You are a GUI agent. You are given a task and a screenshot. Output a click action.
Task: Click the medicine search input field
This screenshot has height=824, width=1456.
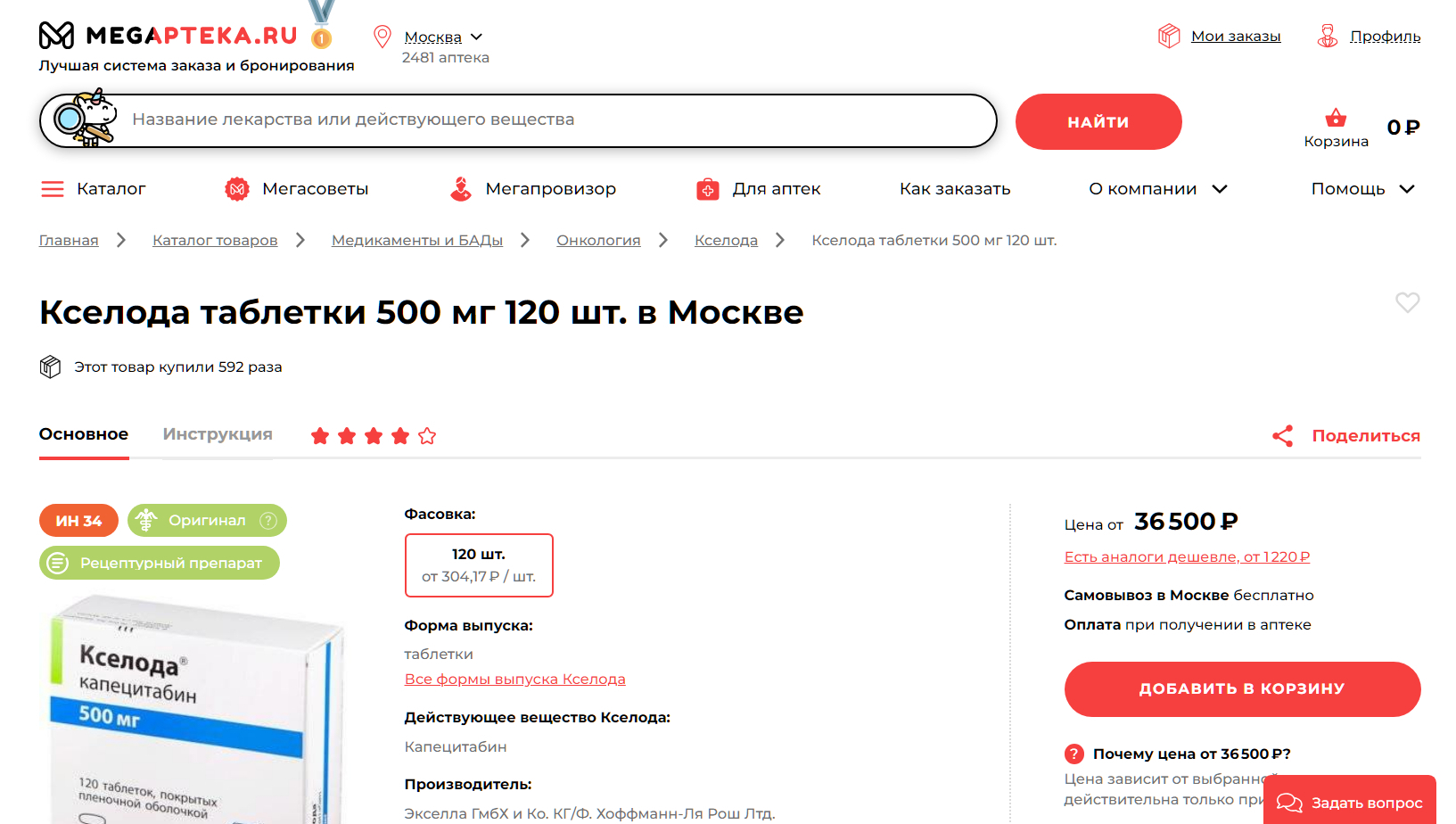pyautogui.click(x=517, y=120)
